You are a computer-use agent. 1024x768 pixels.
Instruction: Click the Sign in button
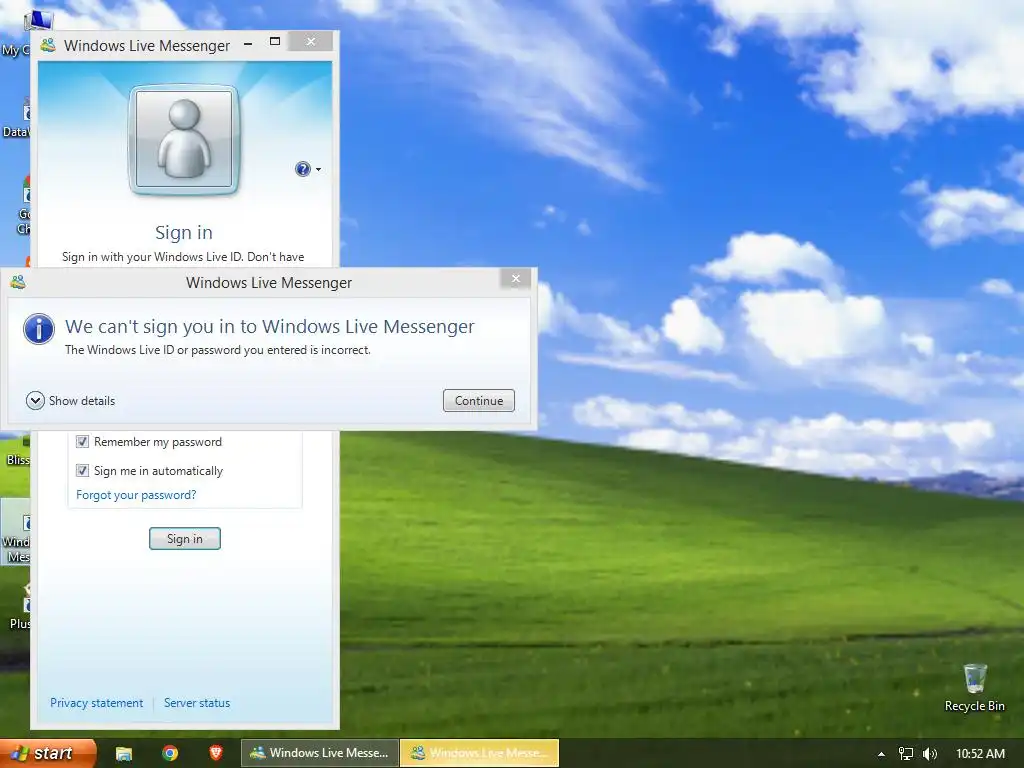click(x=185, y=539)
